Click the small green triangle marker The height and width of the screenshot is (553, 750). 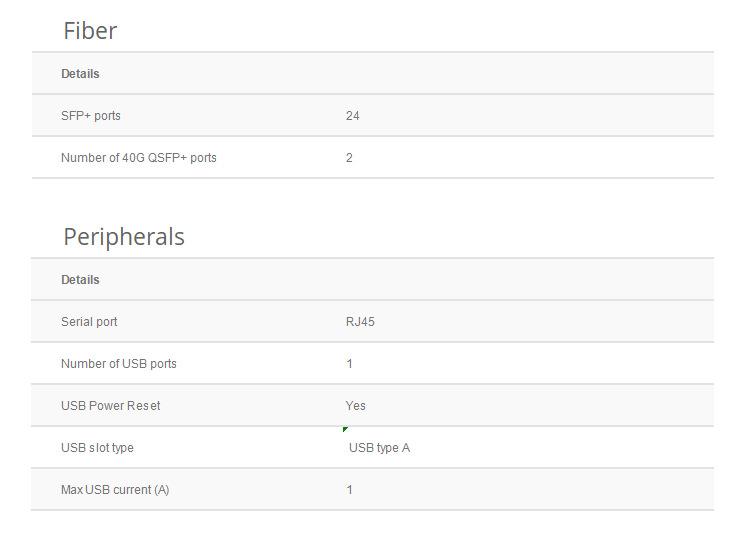(345, 429)
